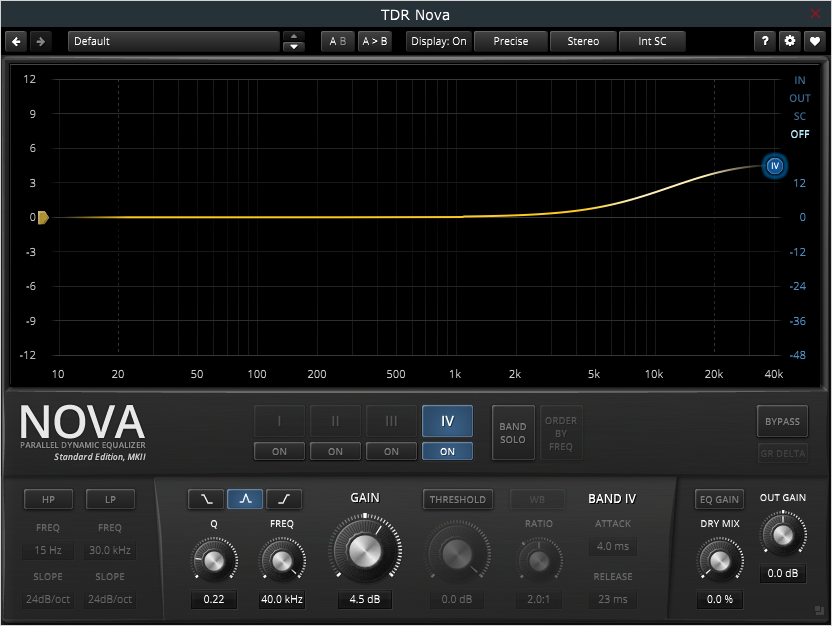Toggle the EQ Gain button
Image resolution: width=832 pixels, height=626 pixels.
pos(719,499)
